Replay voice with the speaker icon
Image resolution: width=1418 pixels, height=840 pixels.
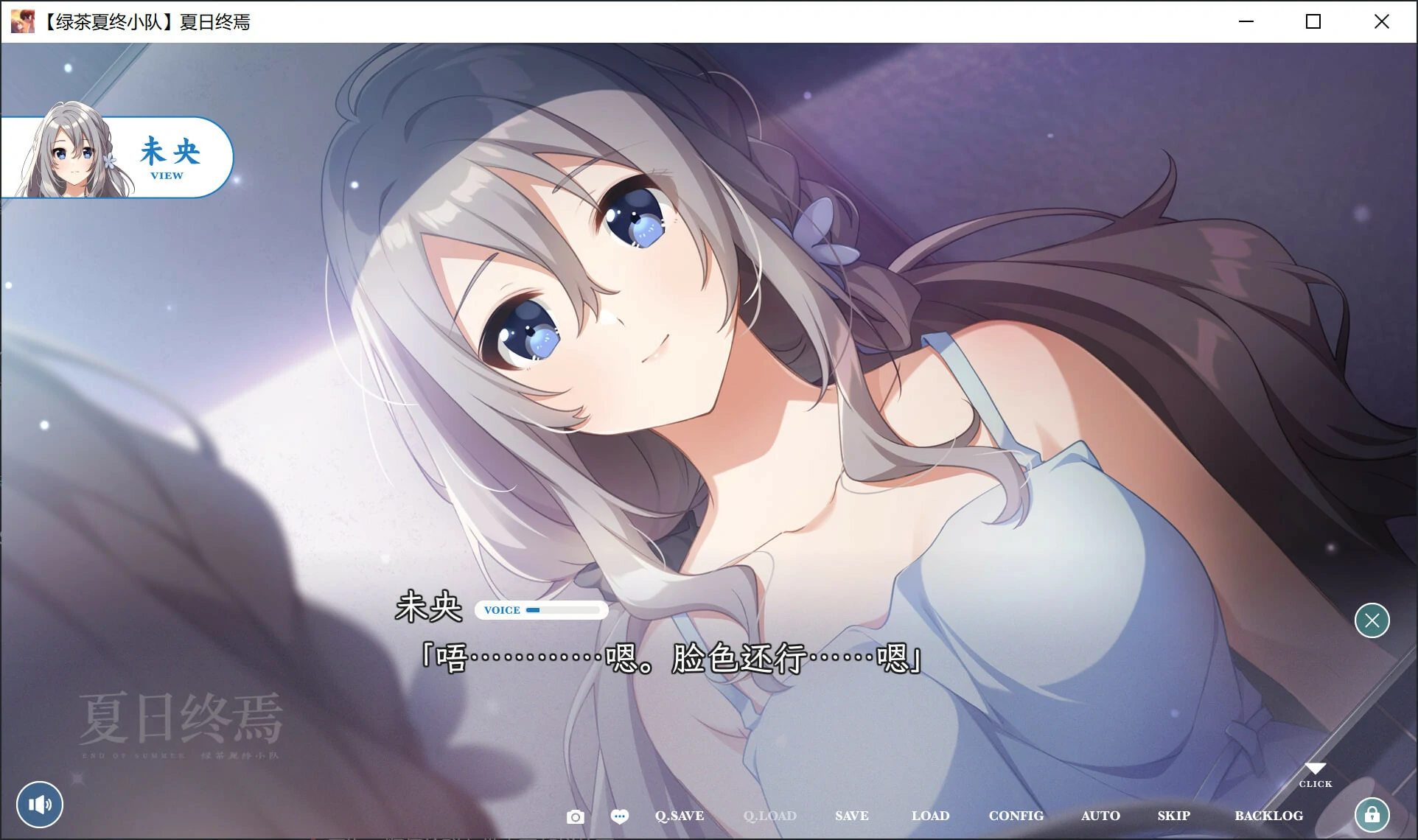pyautogui.click(x=40, y=804)
